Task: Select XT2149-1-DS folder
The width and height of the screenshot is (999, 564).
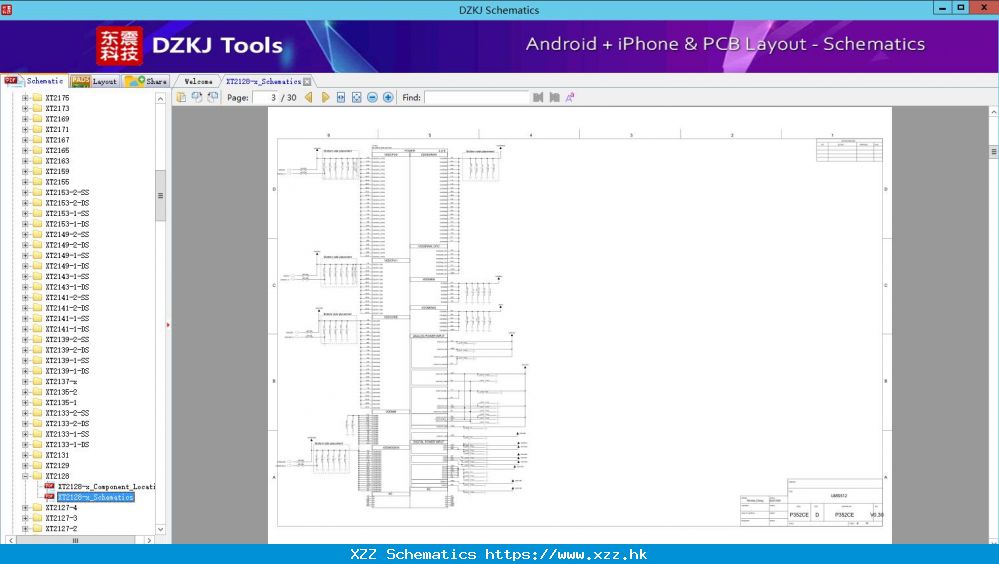Action: coord(67,266)
